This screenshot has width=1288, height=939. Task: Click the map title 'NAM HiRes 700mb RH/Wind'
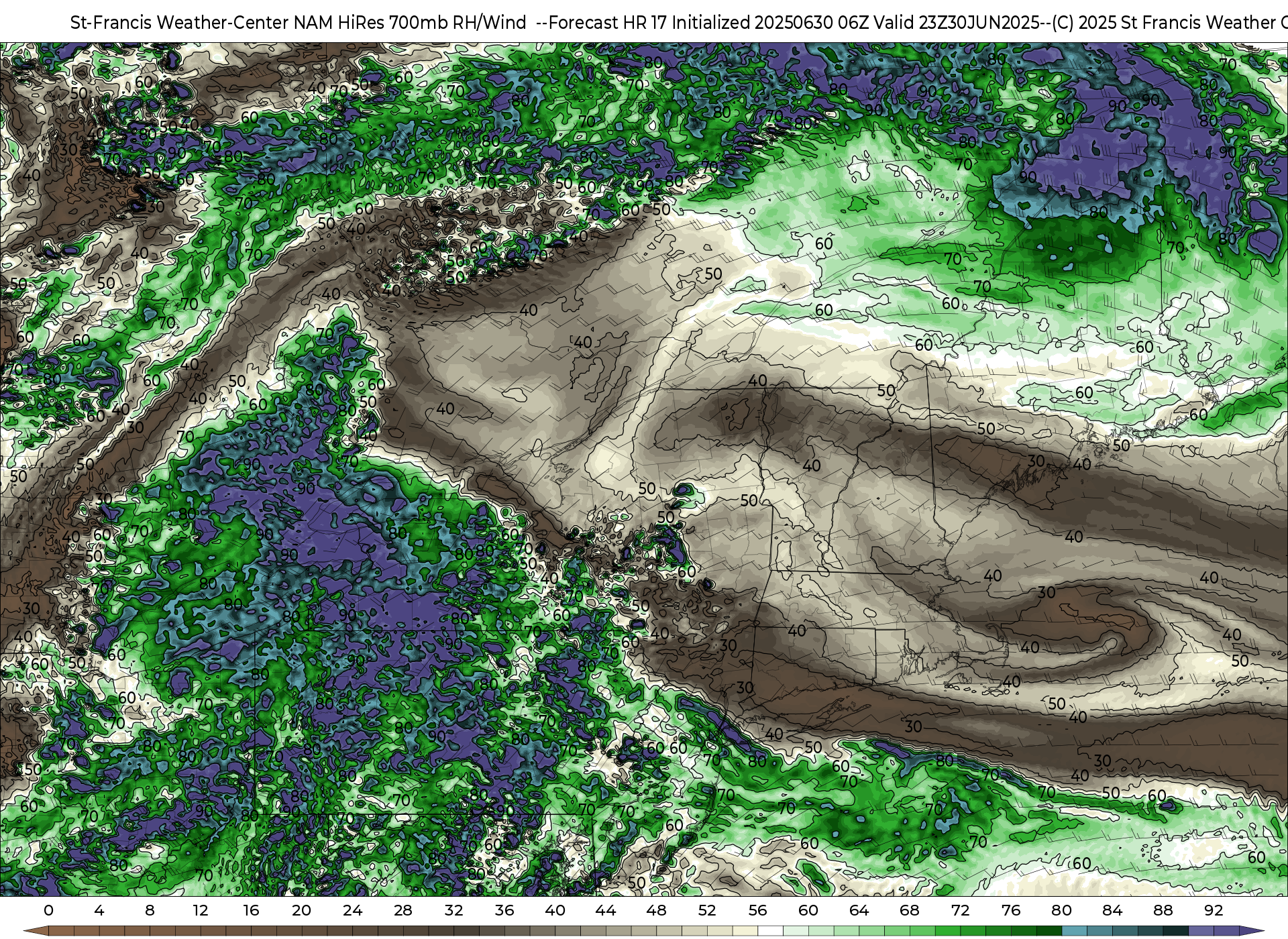pos(410,23)
